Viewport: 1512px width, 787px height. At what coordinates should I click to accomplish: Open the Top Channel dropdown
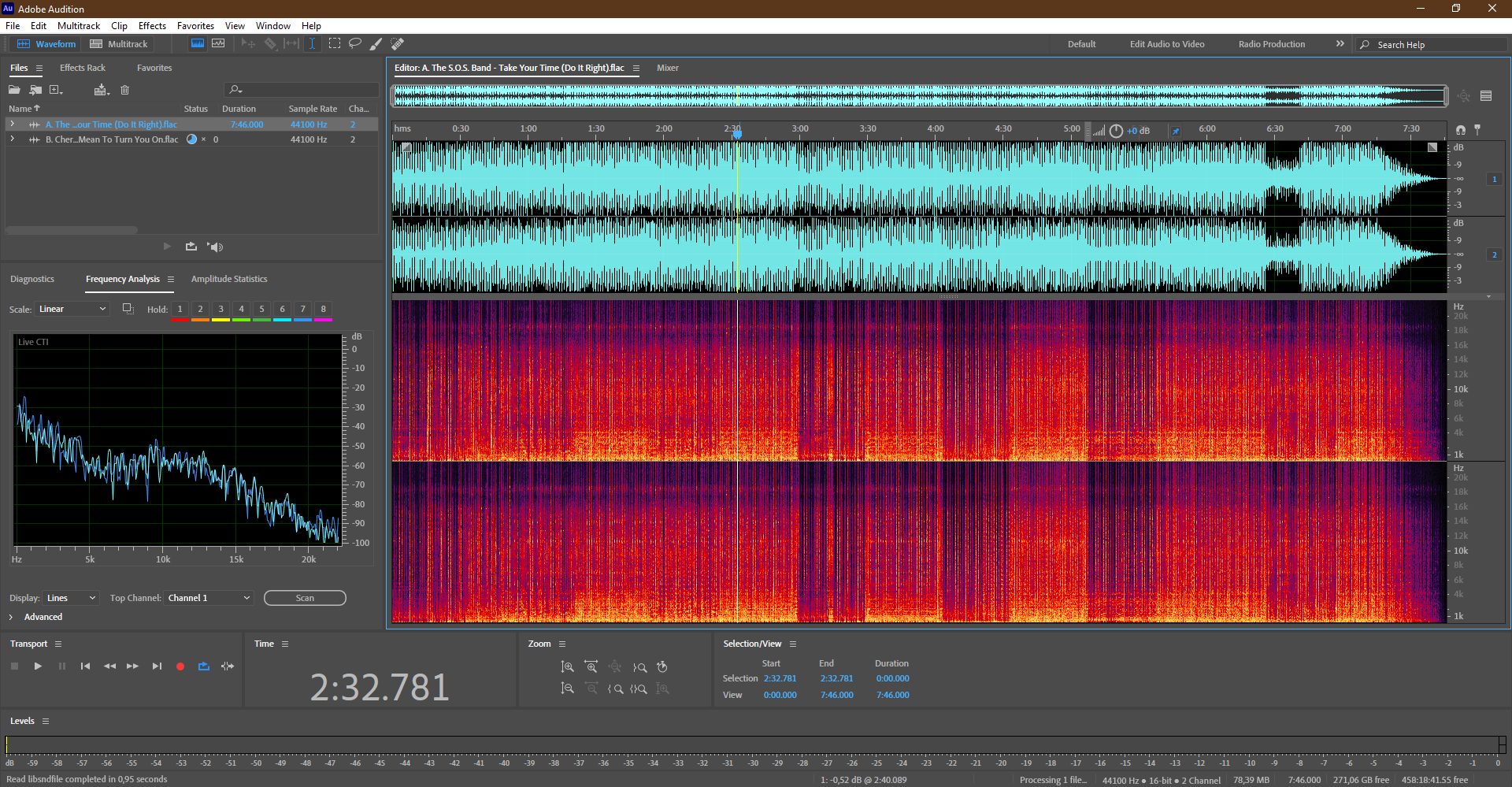209,598
